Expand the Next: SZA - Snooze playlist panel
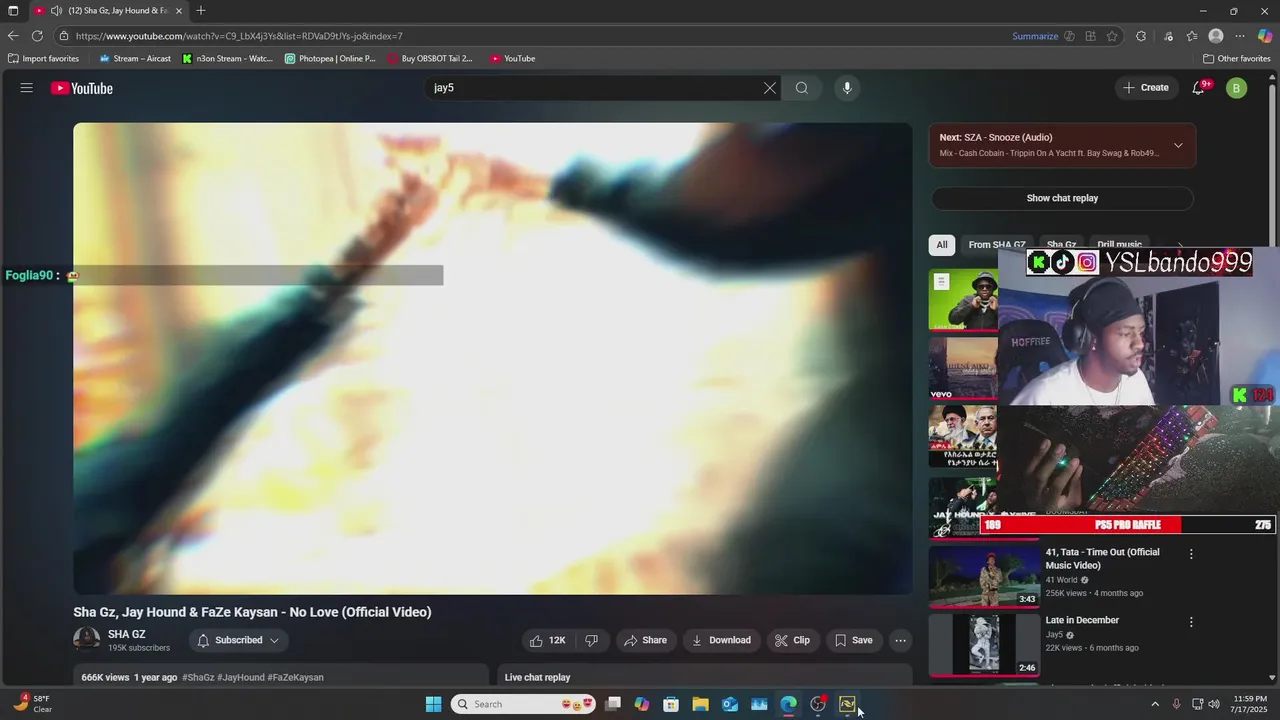Image resolution: width=1280 pixels, height=720 pixels. [1178, 145]
